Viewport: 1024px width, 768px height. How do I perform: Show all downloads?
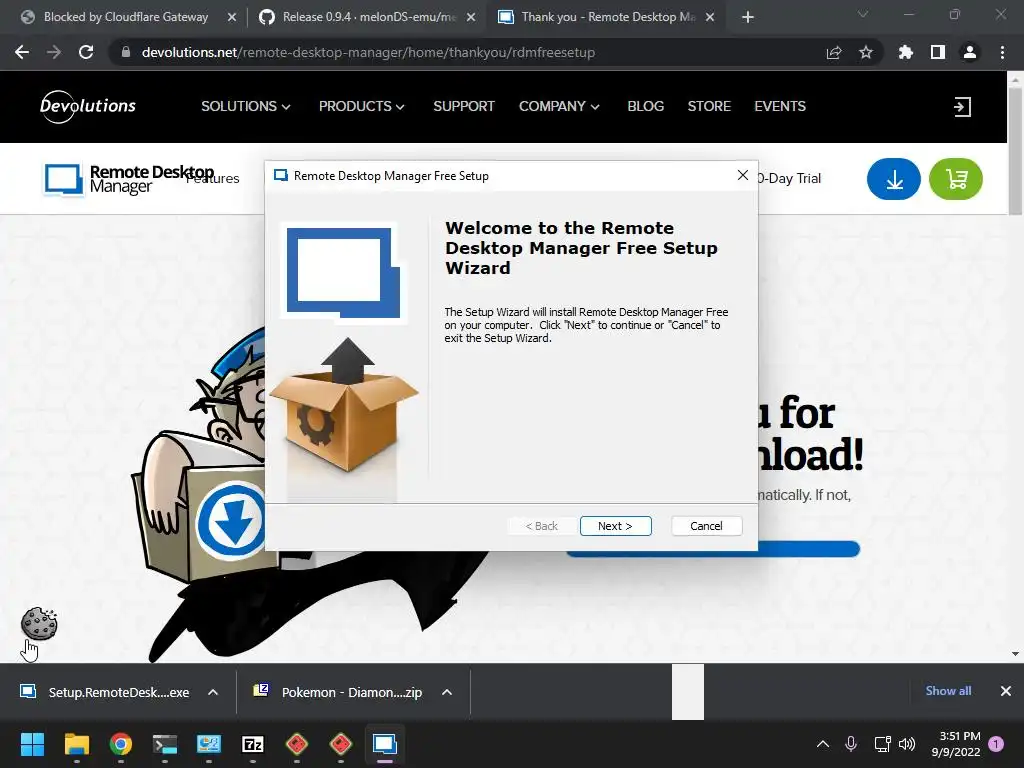point(948,690)
